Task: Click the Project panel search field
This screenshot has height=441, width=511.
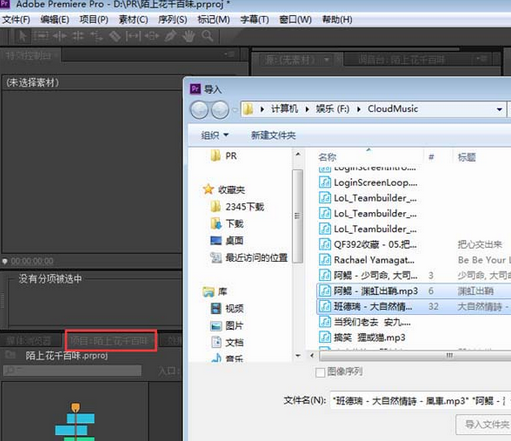Action: [x=72, y=371]
